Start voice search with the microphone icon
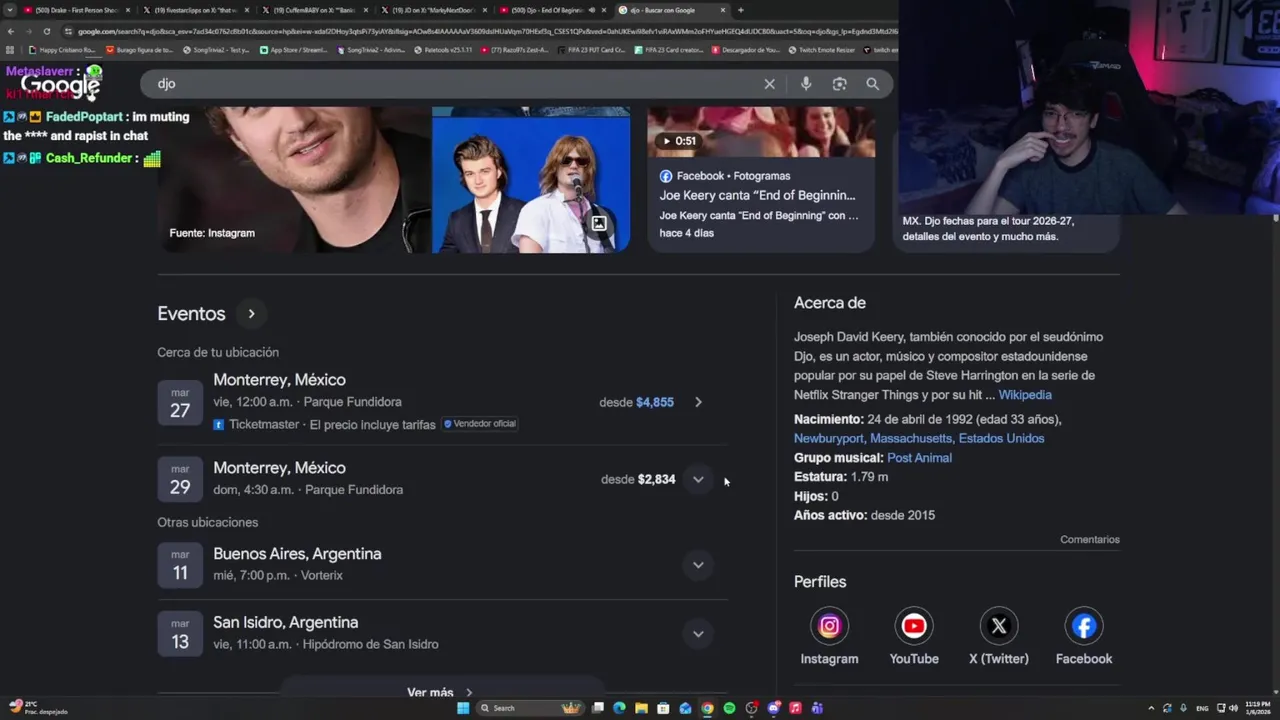The image size is (1280, 720). pos(806,84)
